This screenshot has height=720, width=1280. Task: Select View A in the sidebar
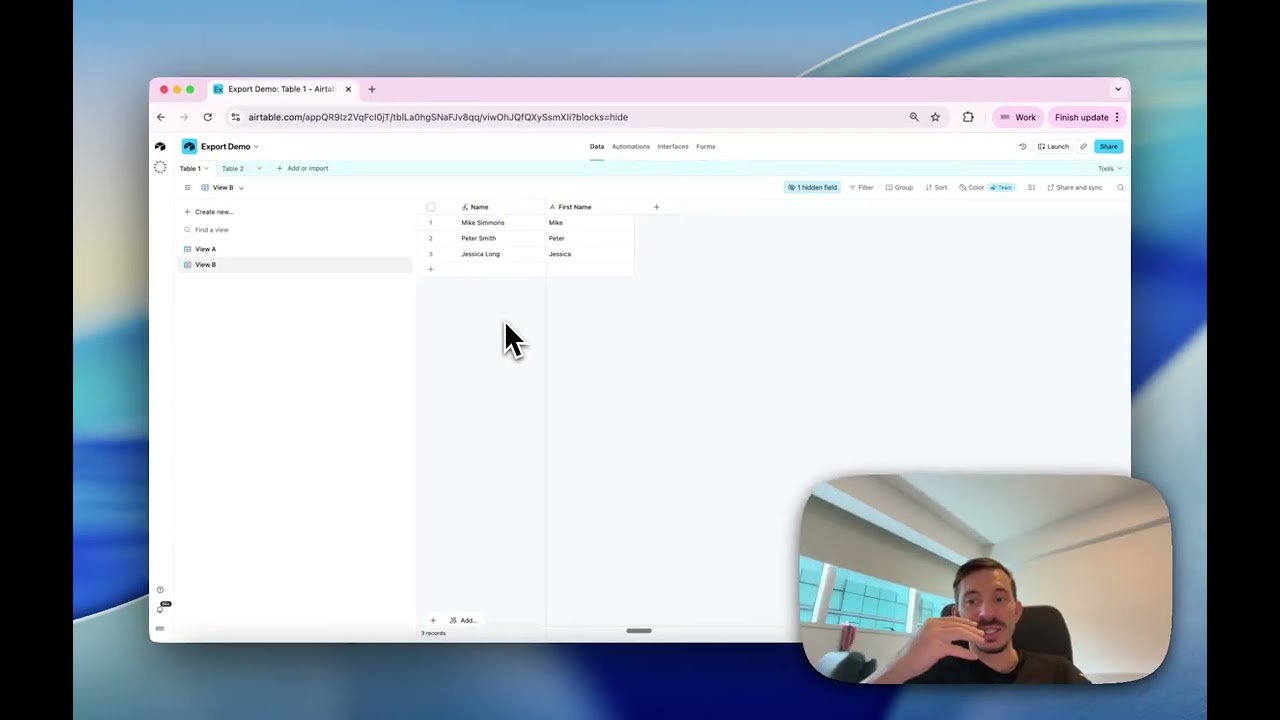click(294, 249)
